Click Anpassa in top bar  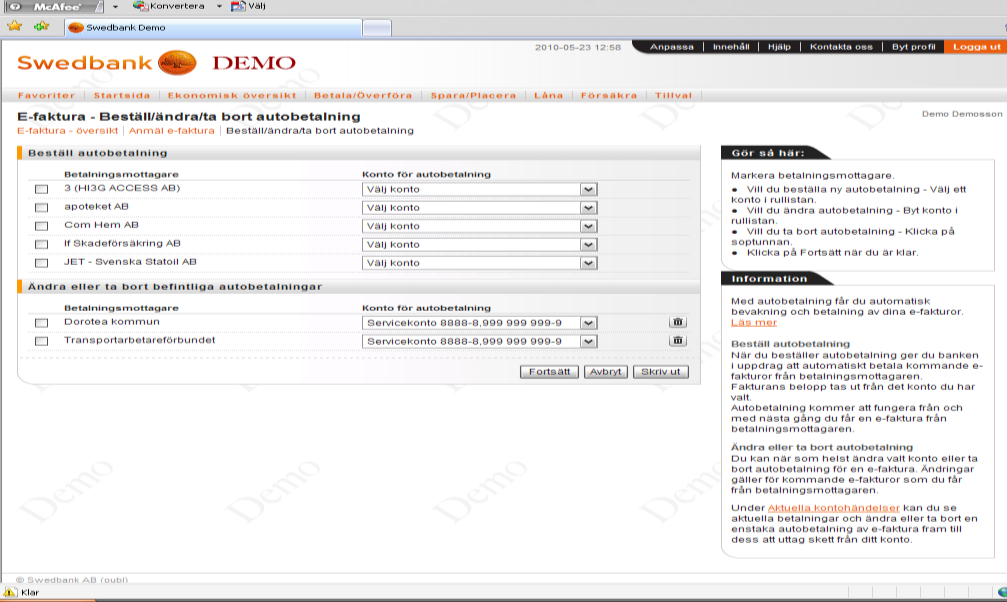coord(672,47)
